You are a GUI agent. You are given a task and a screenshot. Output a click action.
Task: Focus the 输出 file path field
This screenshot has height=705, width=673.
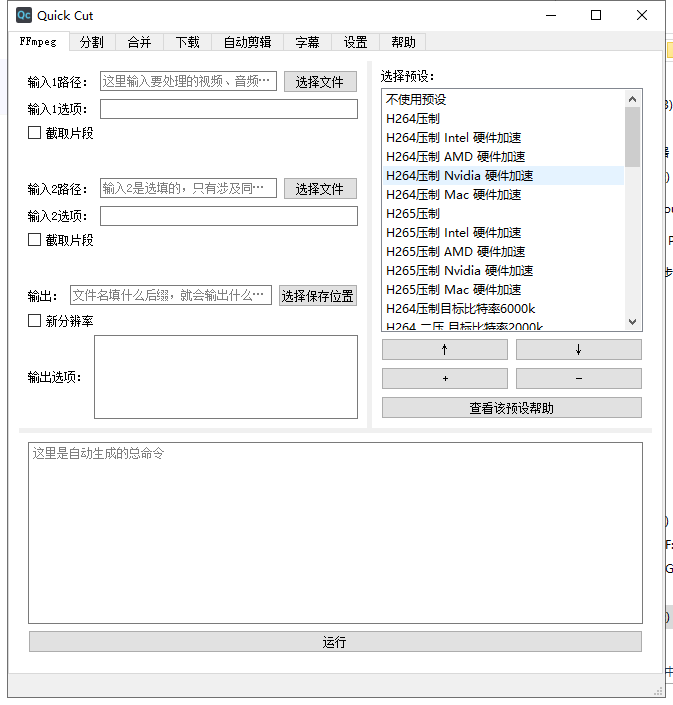[171, 295]
